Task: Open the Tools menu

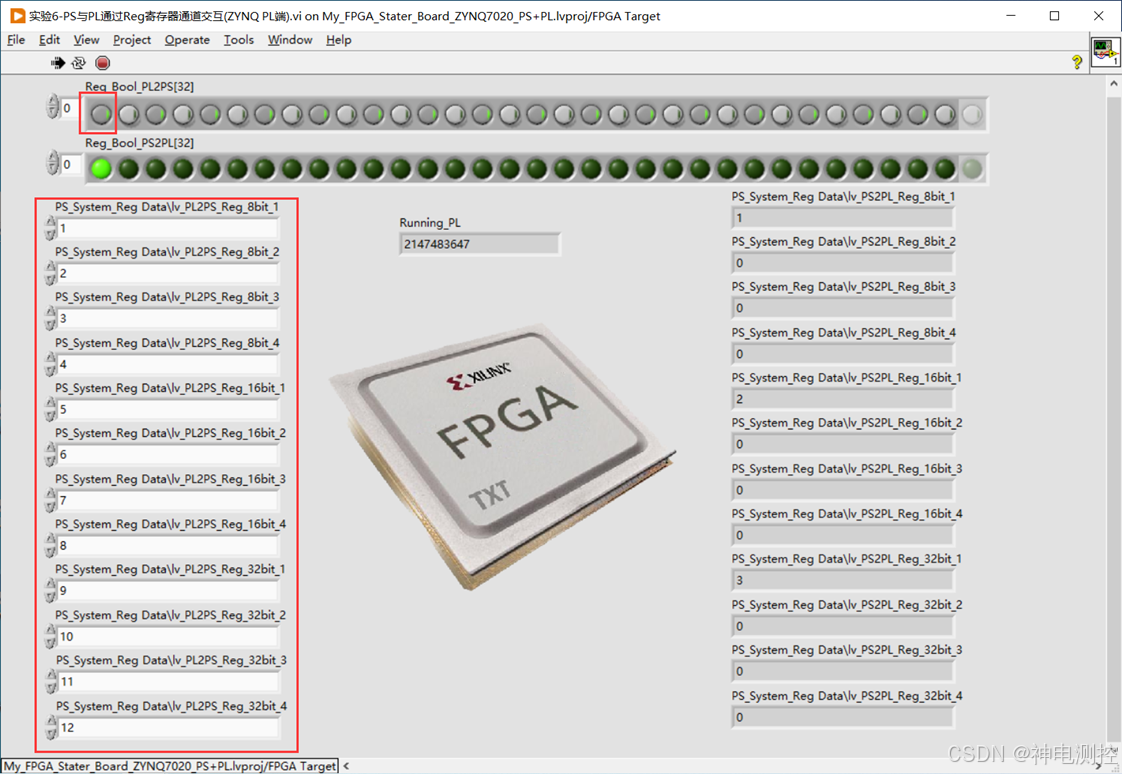Action: point(238,40)
